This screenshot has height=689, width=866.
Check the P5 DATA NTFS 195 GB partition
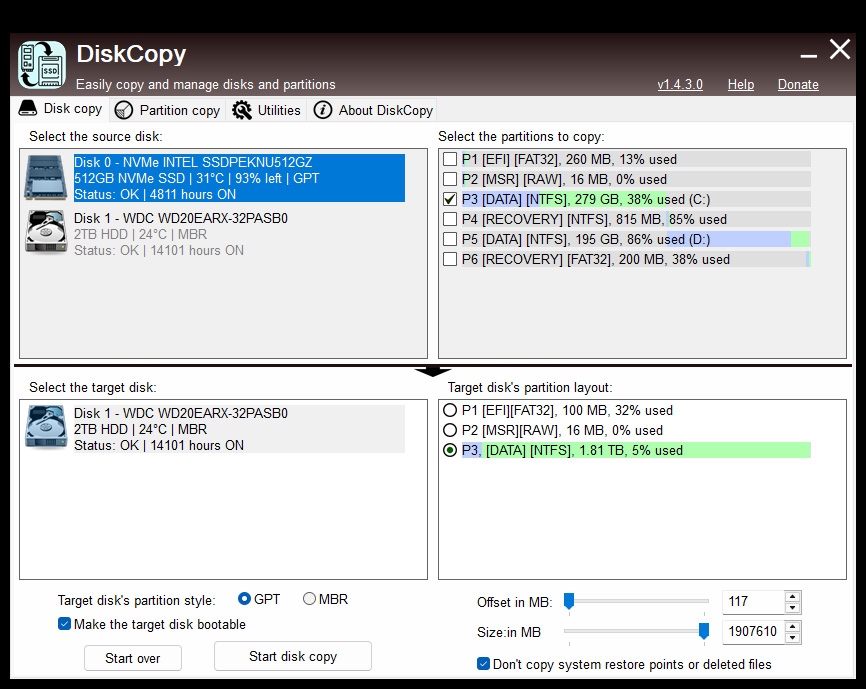click(450, 239)
